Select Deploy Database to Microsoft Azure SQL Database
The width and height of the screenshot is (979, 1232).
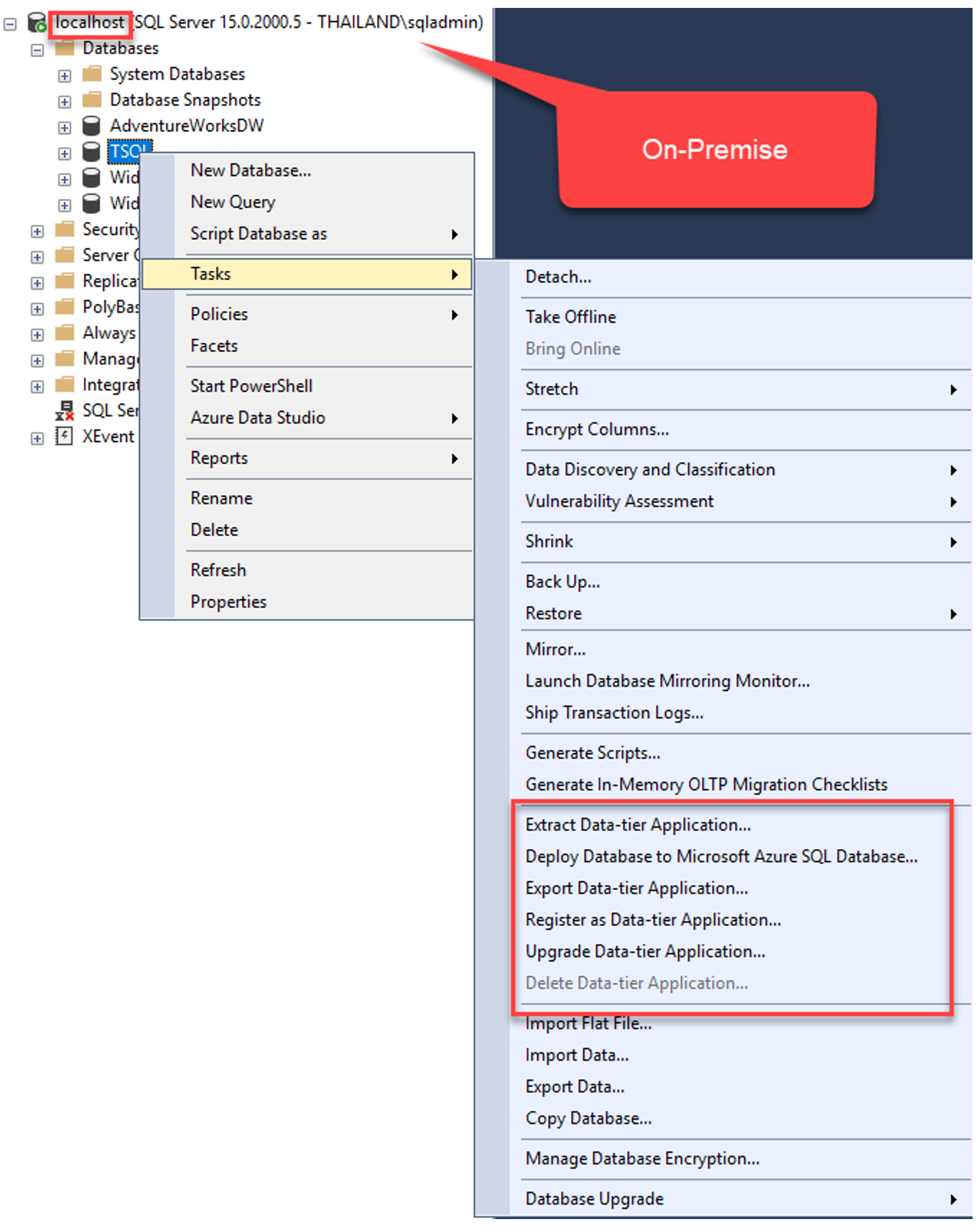(723, 856)
